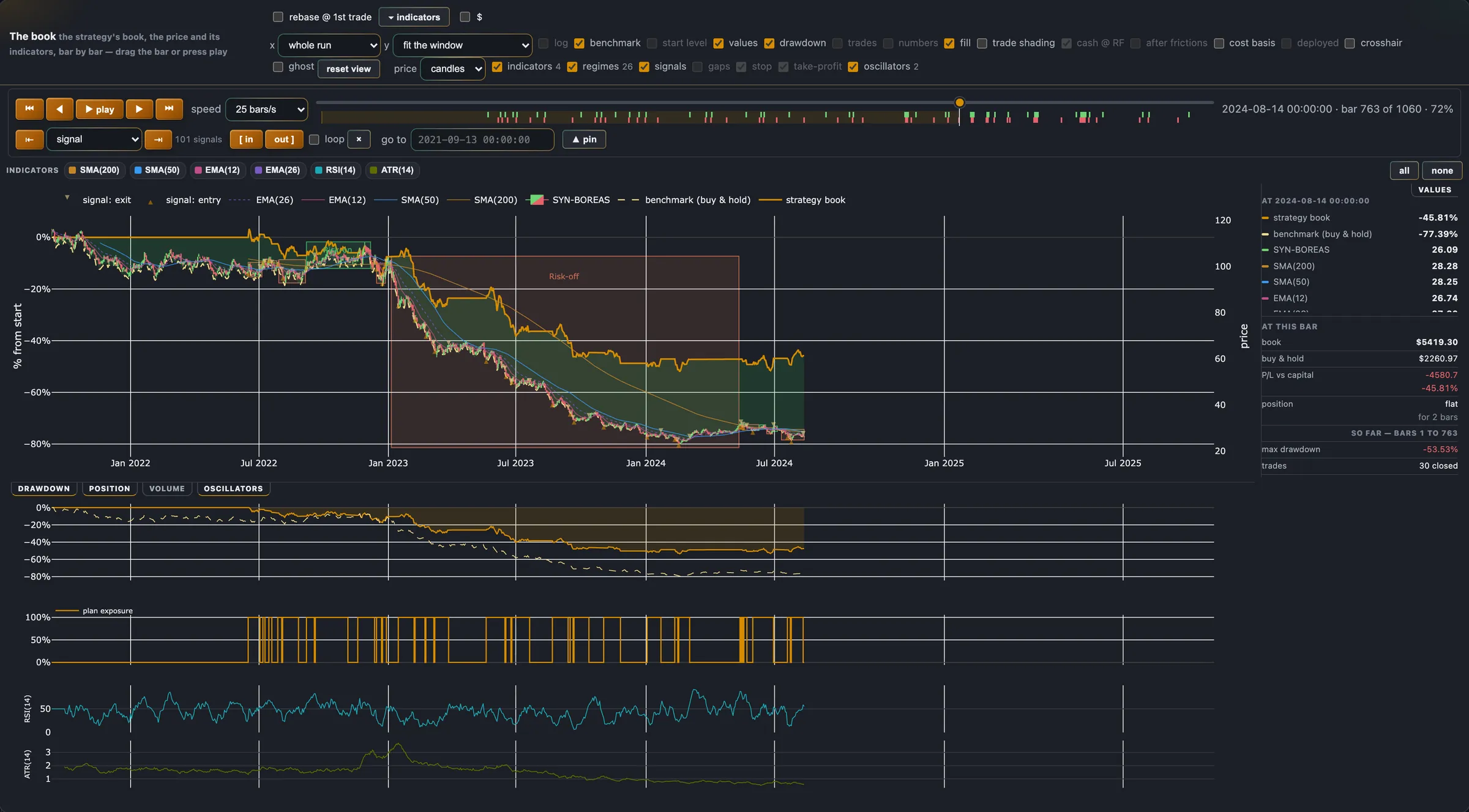The image size is (1469, 812).
Task: Toggle signals checkbox
Action: [x=644, y=67]
